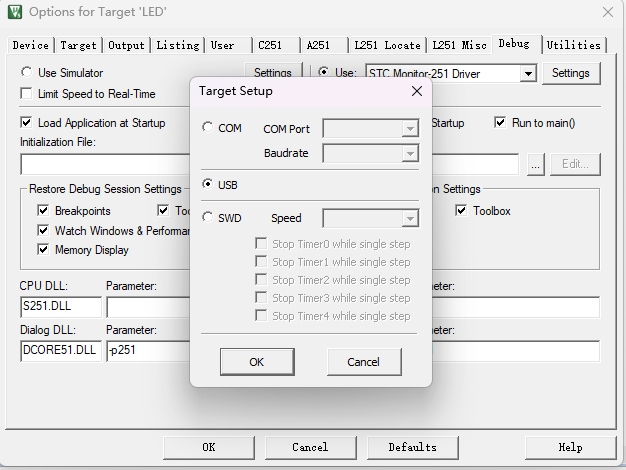This screenshot has height=470, width=626.
Task: Click the left Initialization File field
Action: (x=105, y=164)
